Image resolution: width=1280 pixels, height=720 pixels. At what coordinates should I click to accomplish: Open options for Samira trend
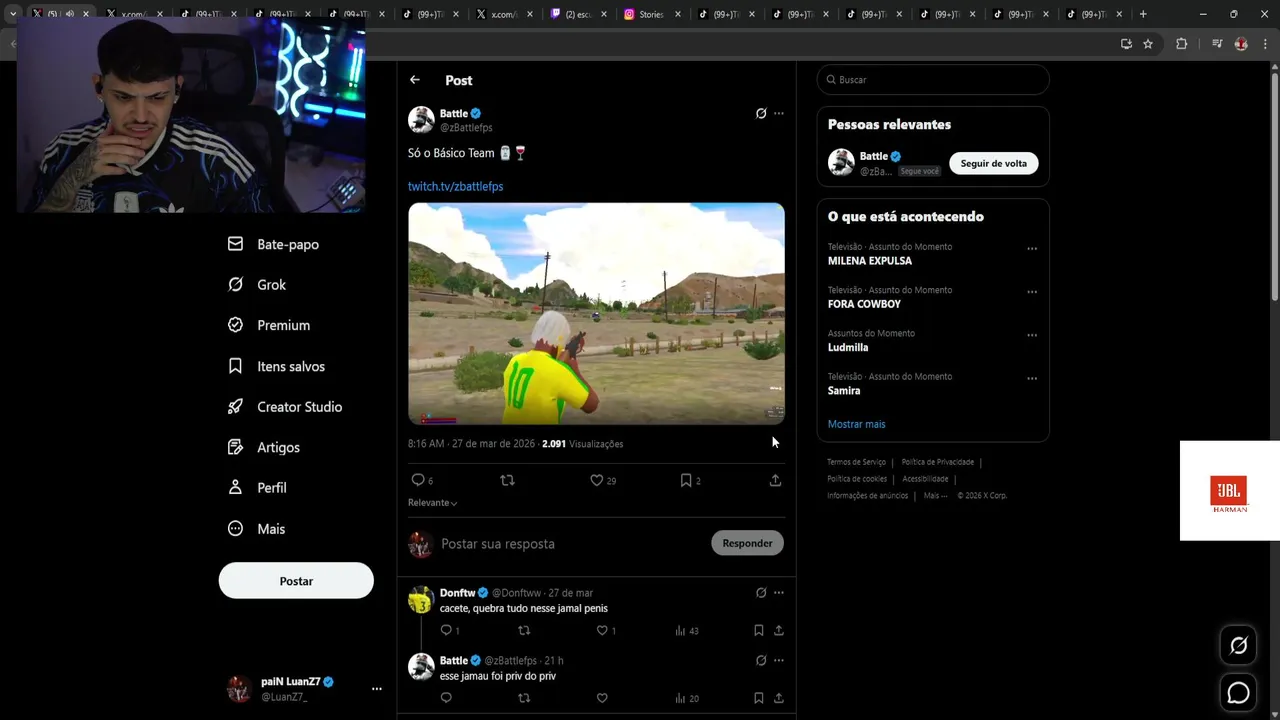point(1032,378)
